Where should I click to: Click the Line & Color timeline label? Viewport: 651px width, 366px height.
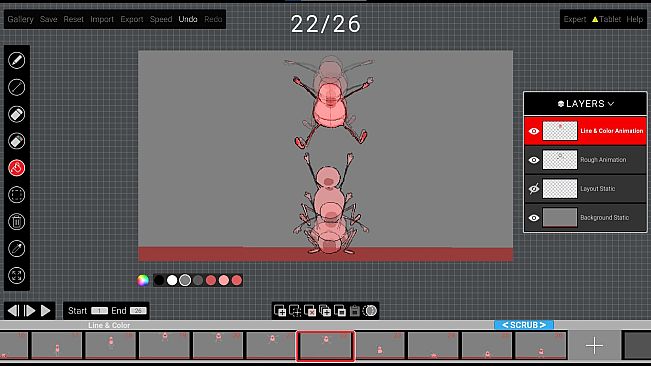(x=109, y=325)
